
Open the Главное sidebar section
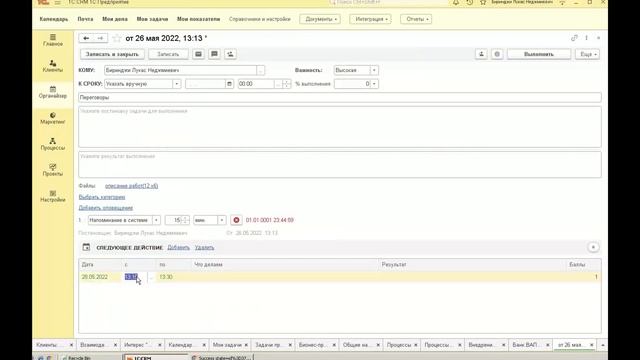tap(53, 40)
